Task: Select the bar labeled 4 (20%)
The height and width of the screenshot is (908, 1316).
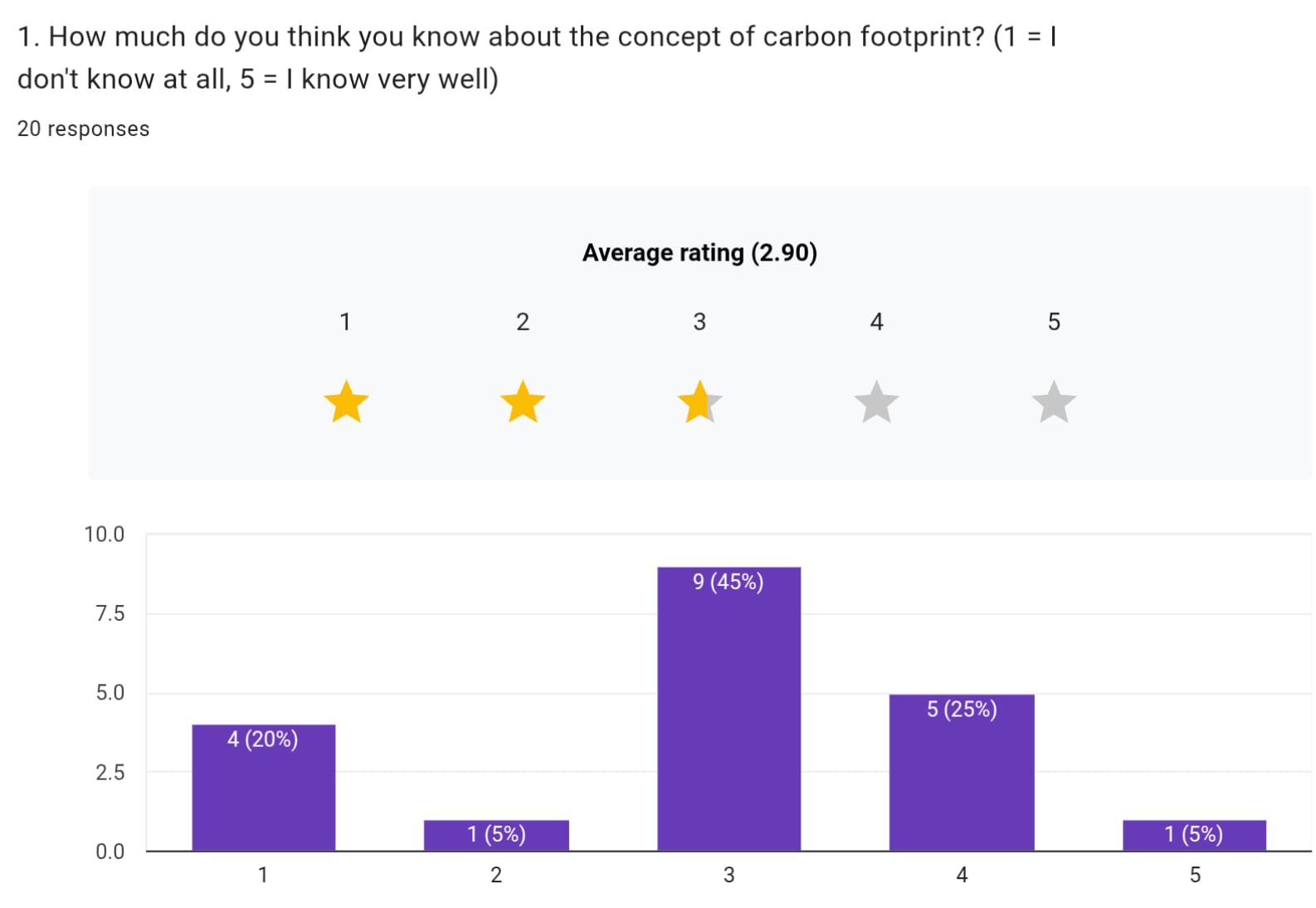Action: [x=263, y=788]
